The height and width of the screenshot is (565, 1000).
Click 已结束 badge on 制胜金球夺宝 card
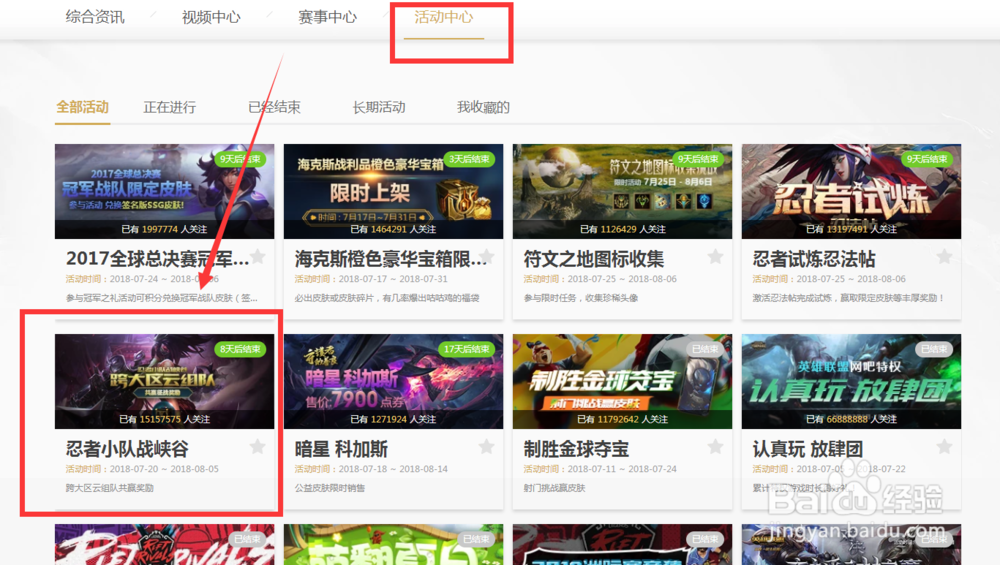pyautogui.click(x=705, y=349)
